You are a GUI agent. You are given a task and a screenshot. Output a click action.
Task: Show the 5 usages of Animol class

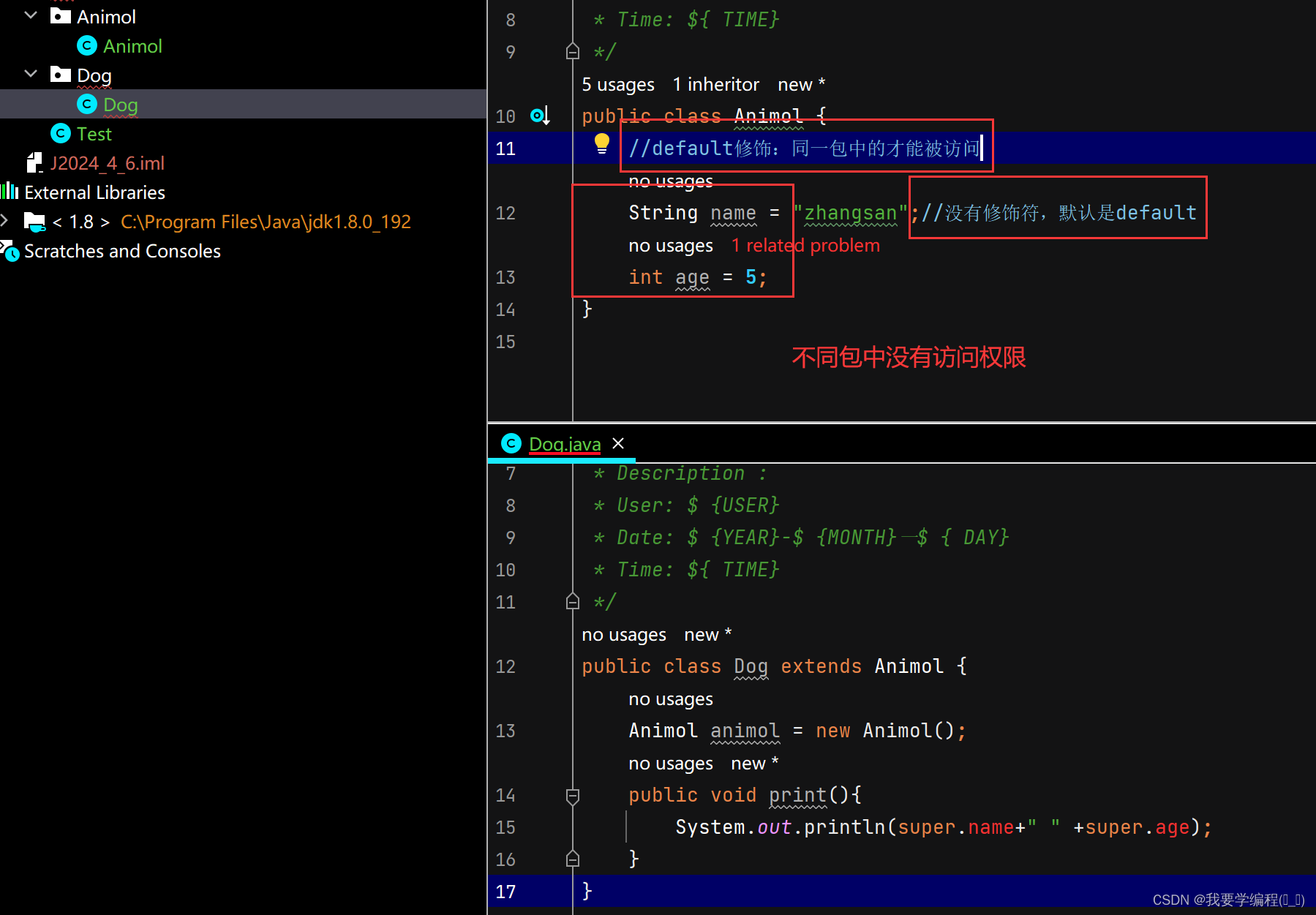point(618,84)
